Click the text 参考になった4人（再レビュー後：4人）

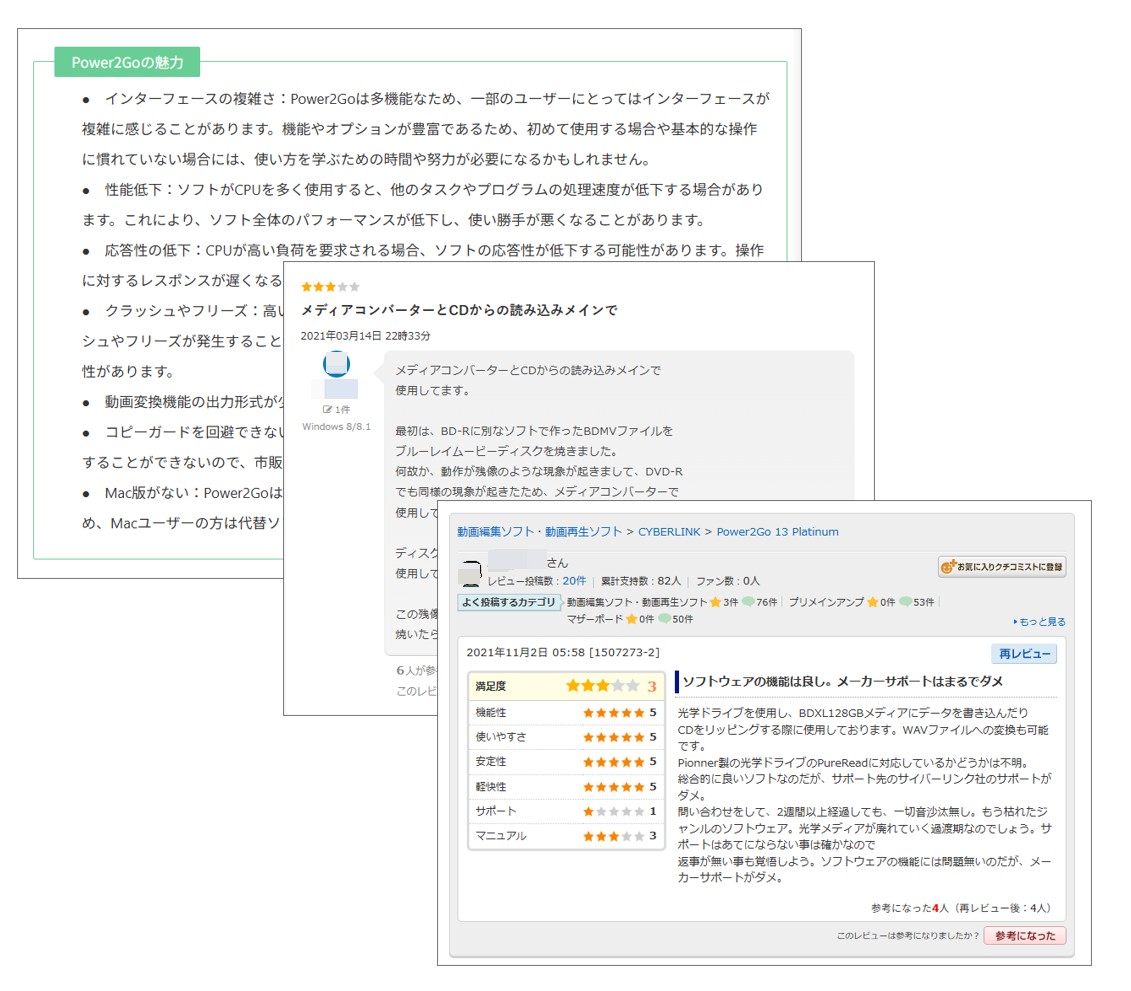[x=963, y=908]
